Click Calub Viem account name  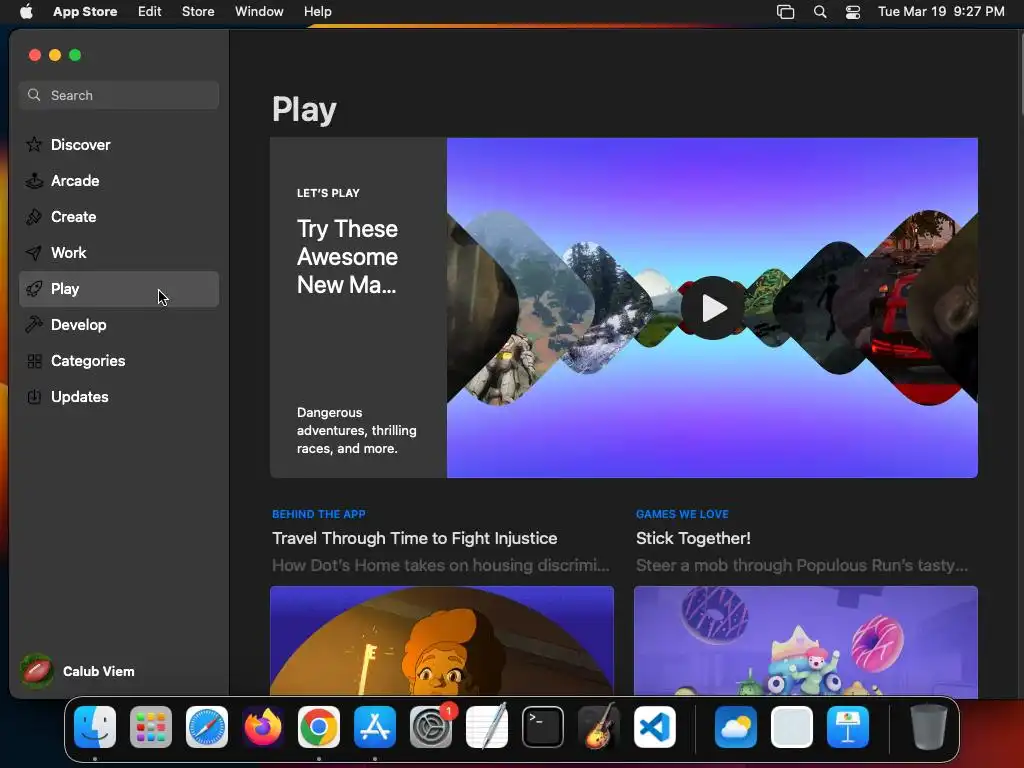point(99,671)
